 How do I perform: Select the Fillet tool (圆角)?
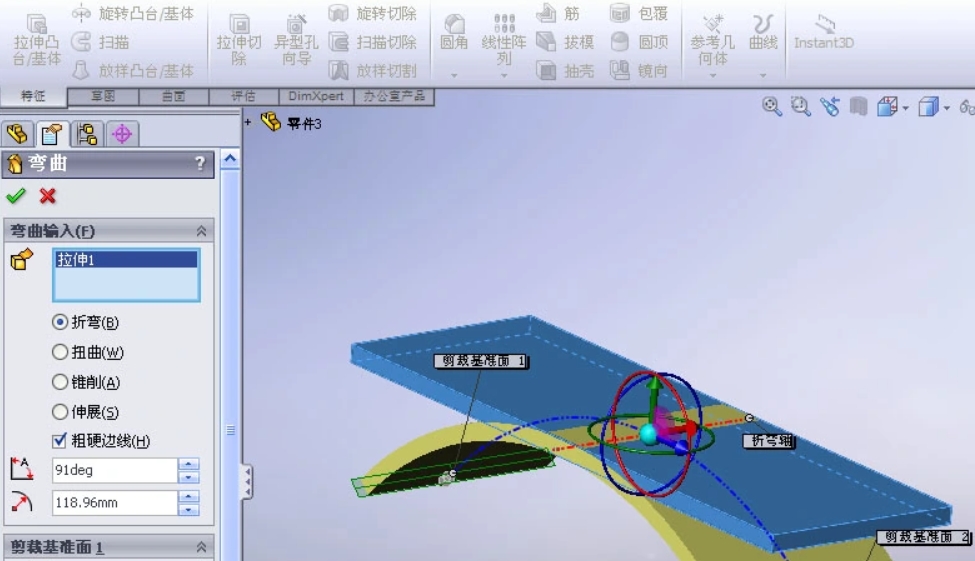454,32
